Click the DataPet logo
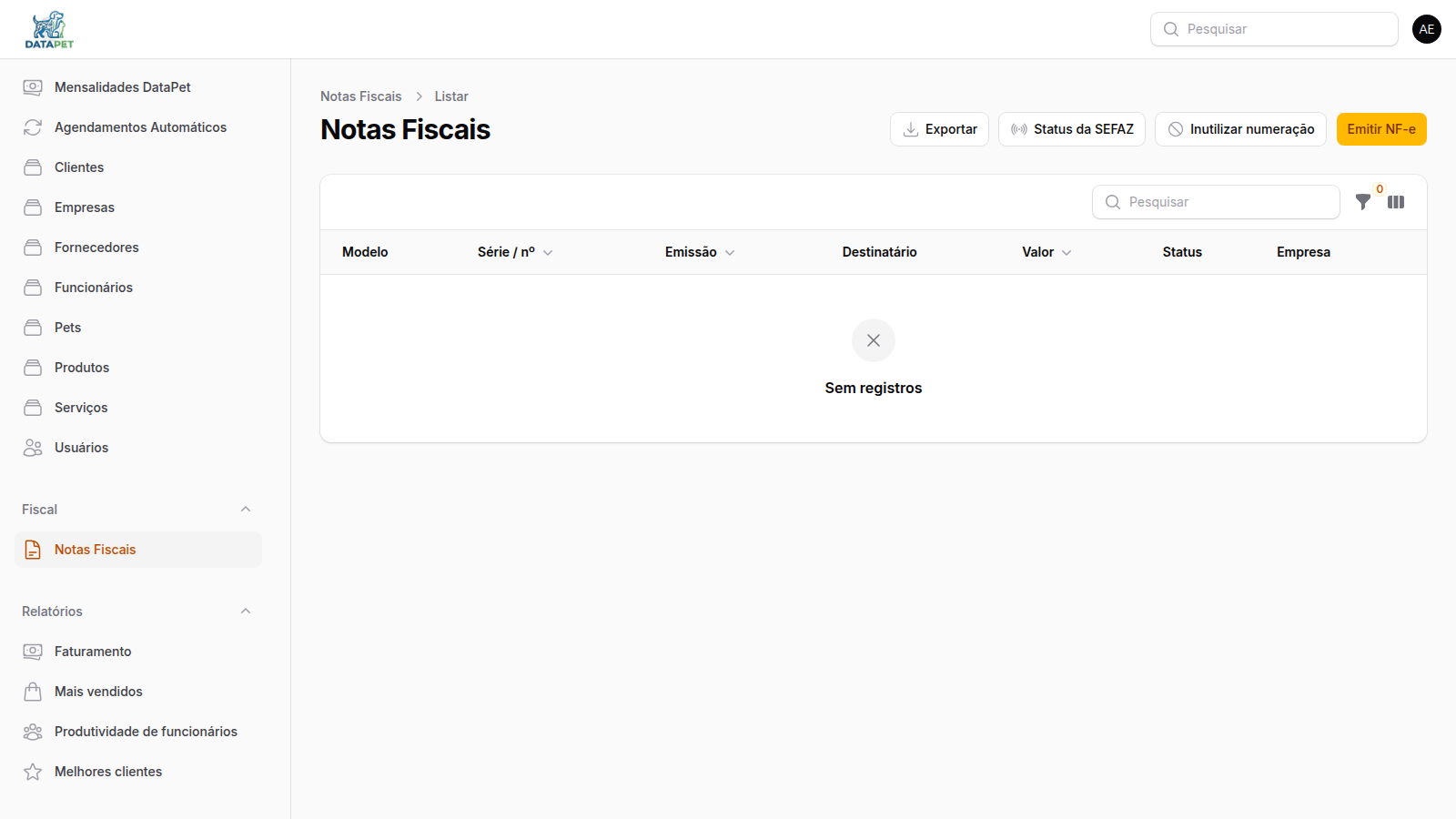The width and height of the screenshot is (1456, 819). pos(49,29)
